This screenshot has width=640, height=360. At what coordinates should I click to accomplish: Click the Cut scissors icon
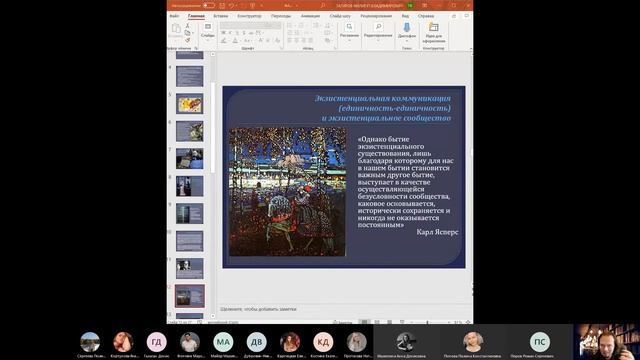pyautogui.click(x=187, y=26)
